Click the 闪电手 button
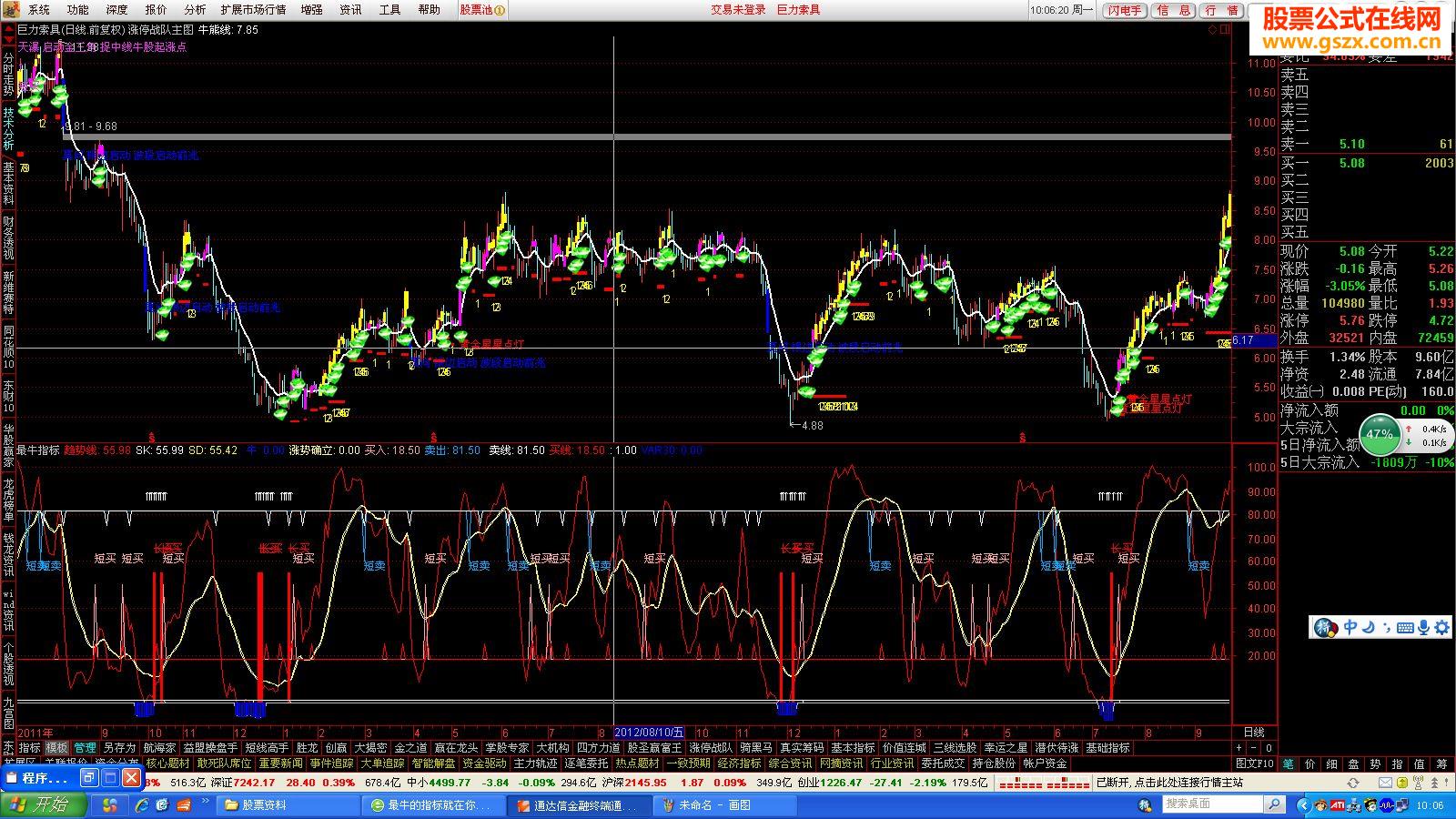 (1125, 10)
